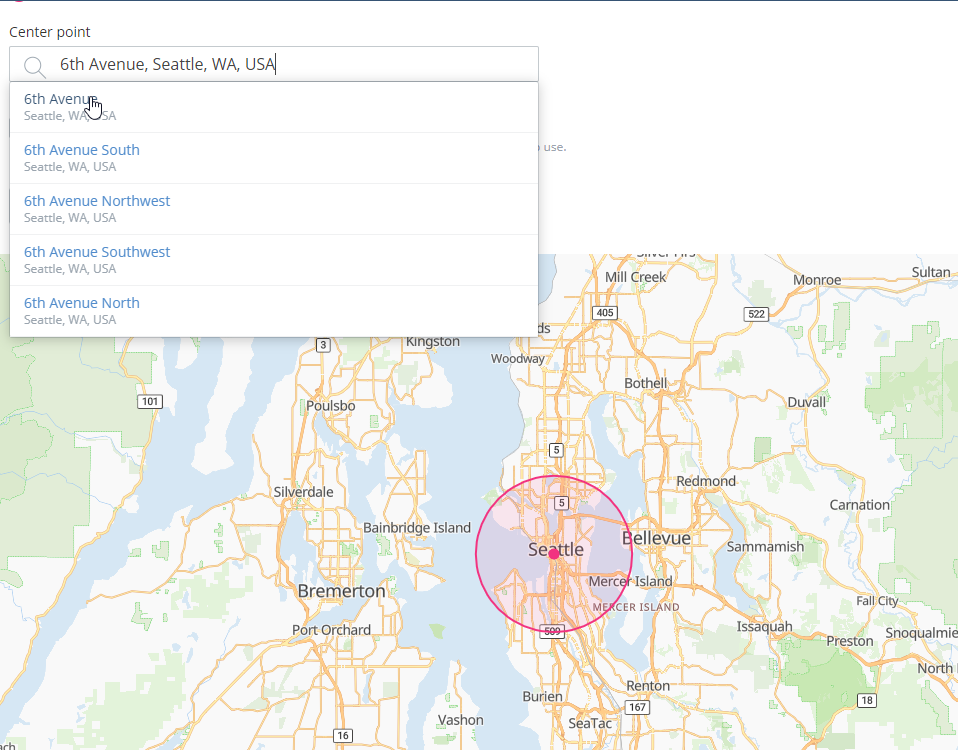Pick the 6th Avenue Southwest suggestion
Screen dimensions: 958x750
274,260
